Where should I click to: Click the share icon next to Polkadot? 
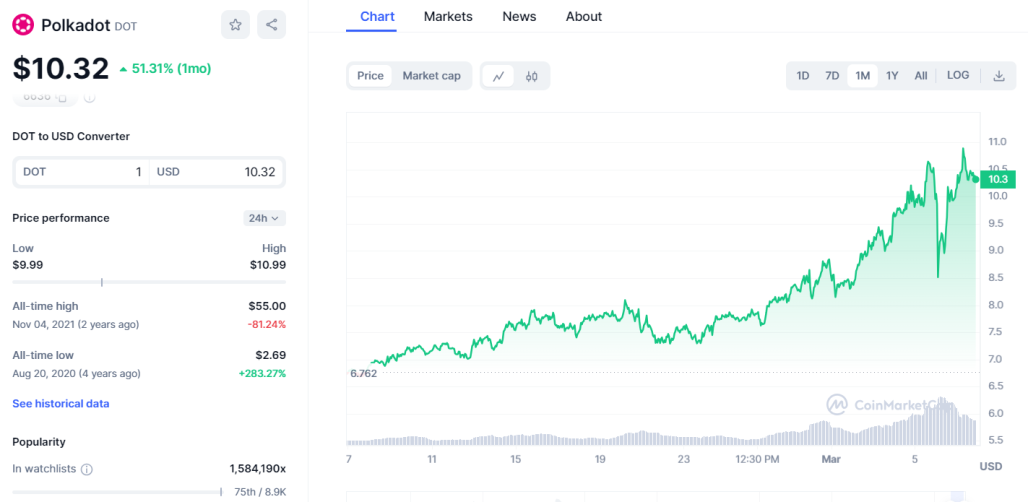point(271,25)
